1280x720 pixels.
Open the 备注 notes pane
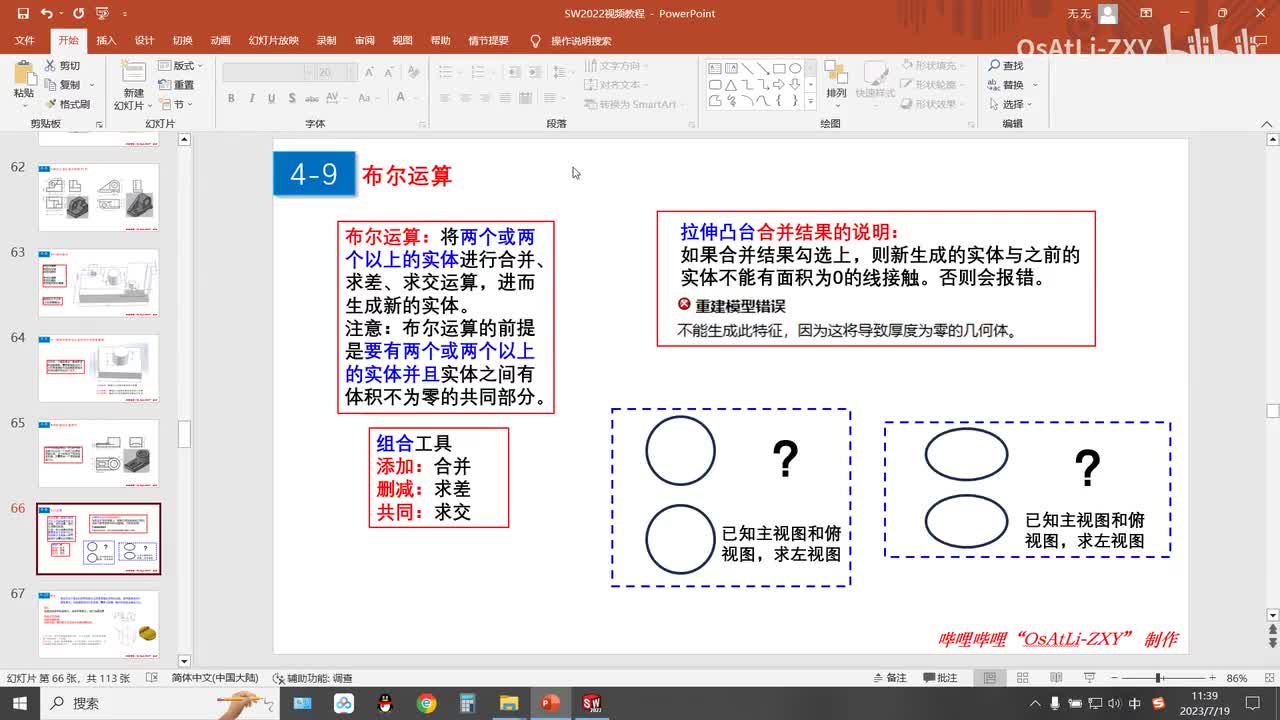point(889,678)
